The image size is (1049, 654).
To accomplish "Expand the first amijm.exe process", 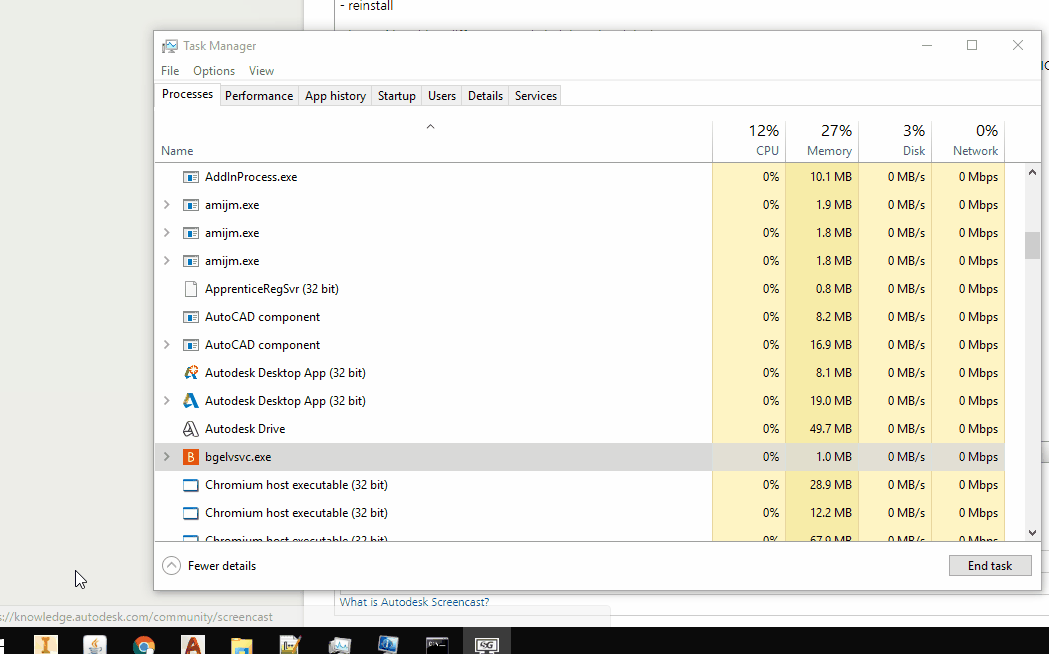I will pyautogui.click(x=166, y=204).
